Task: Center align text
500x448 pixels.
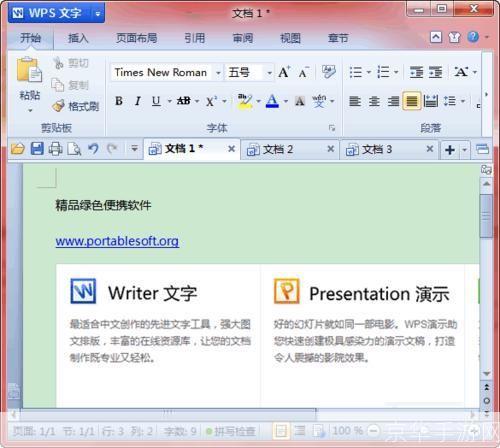Action: [374, 101]
